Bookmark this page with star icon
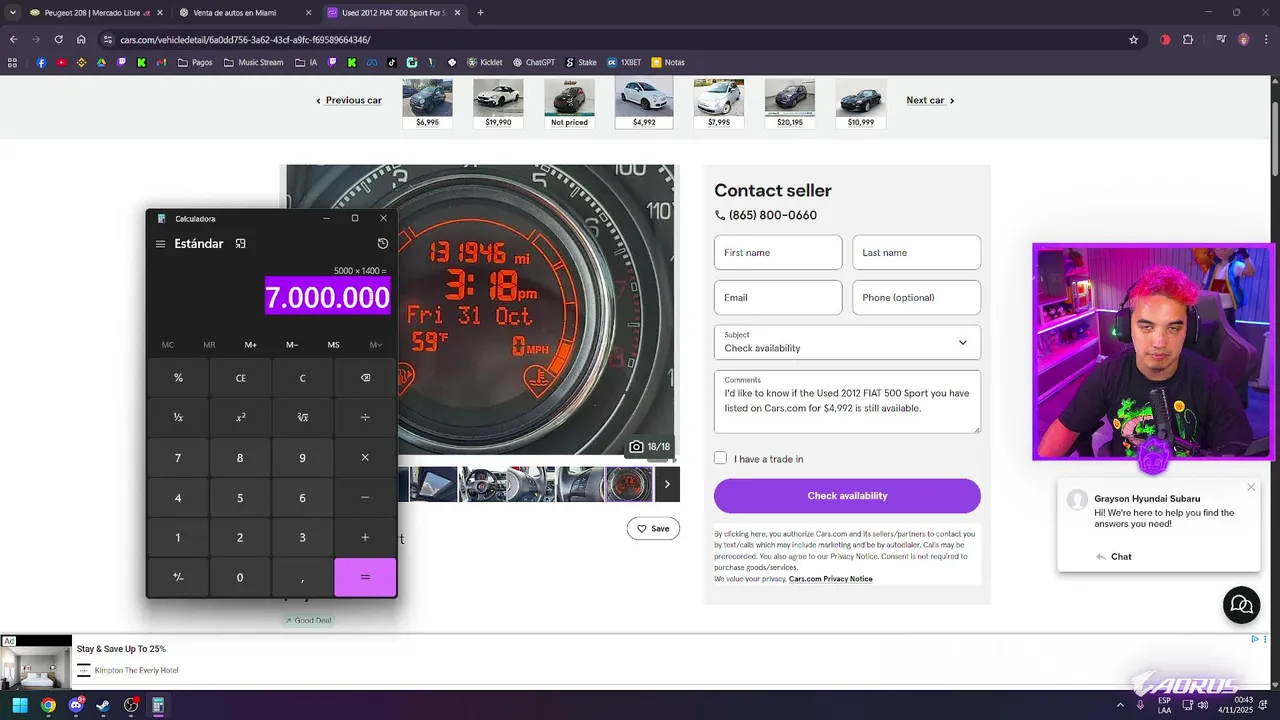The width and height of the screenshot is (1280, 720). point(1133,40)
